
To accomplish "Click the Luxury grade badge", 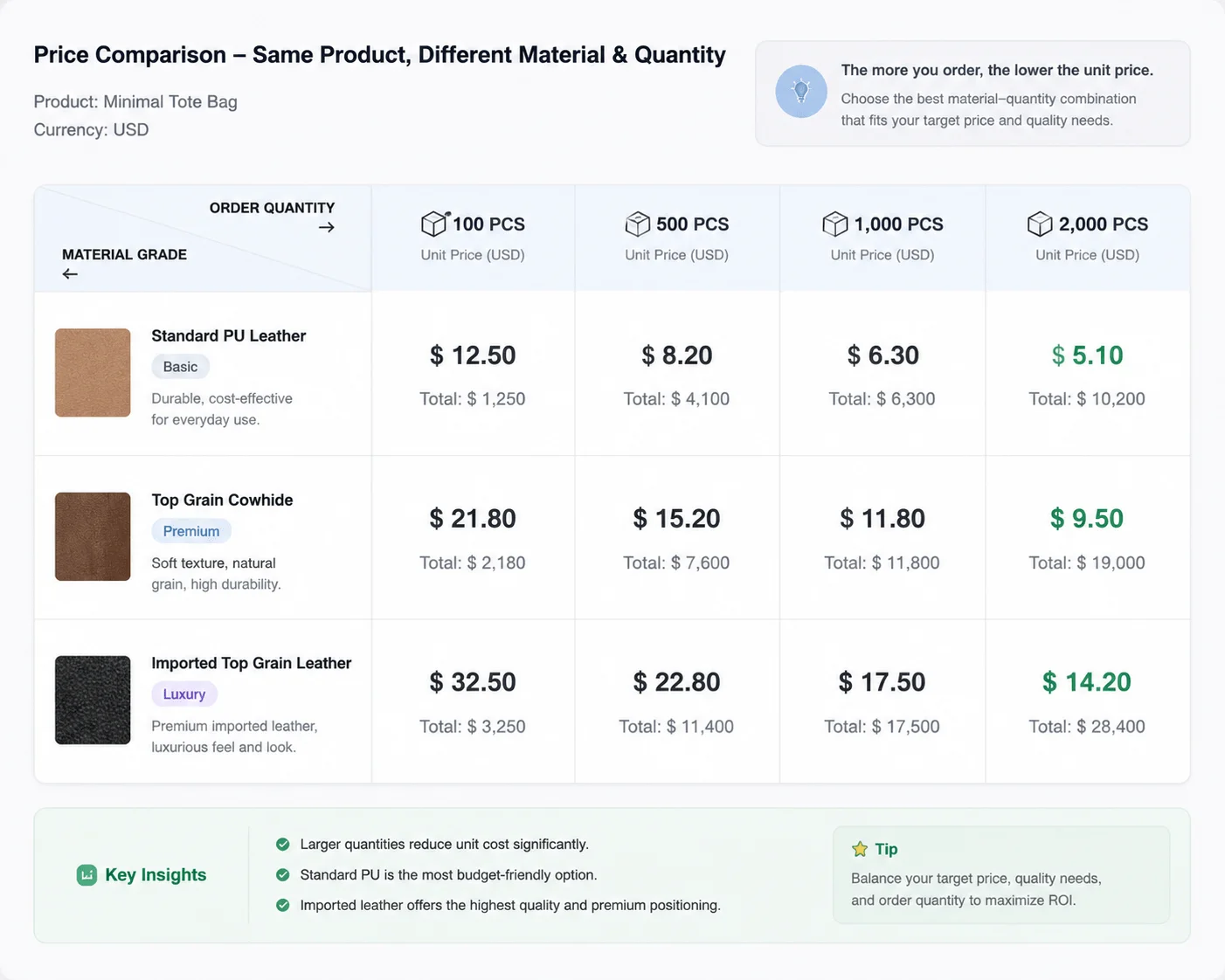I will click(x=184, y=694).
